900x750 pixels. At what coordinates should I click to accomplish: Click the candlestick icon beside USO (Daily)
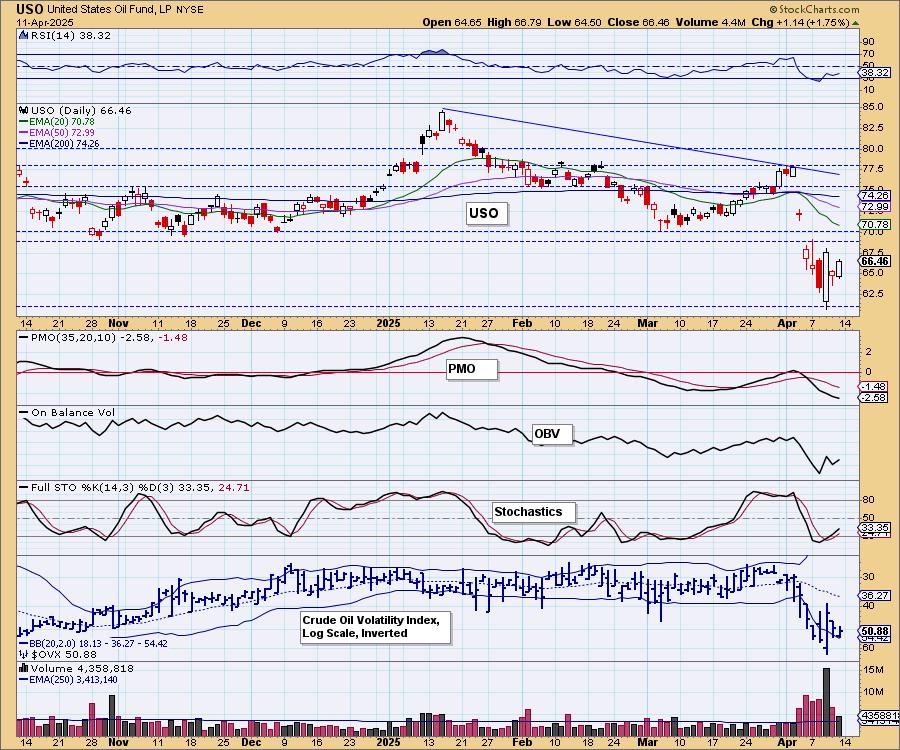pos(24,110)
